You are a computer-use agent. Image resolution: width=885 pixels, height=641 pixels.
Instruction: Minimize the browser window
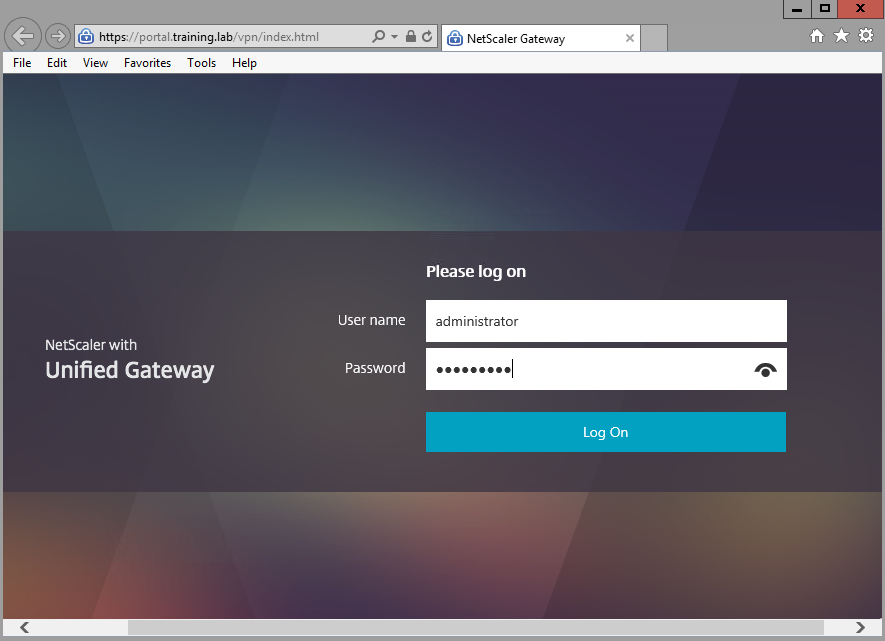(x=797, y=9)
